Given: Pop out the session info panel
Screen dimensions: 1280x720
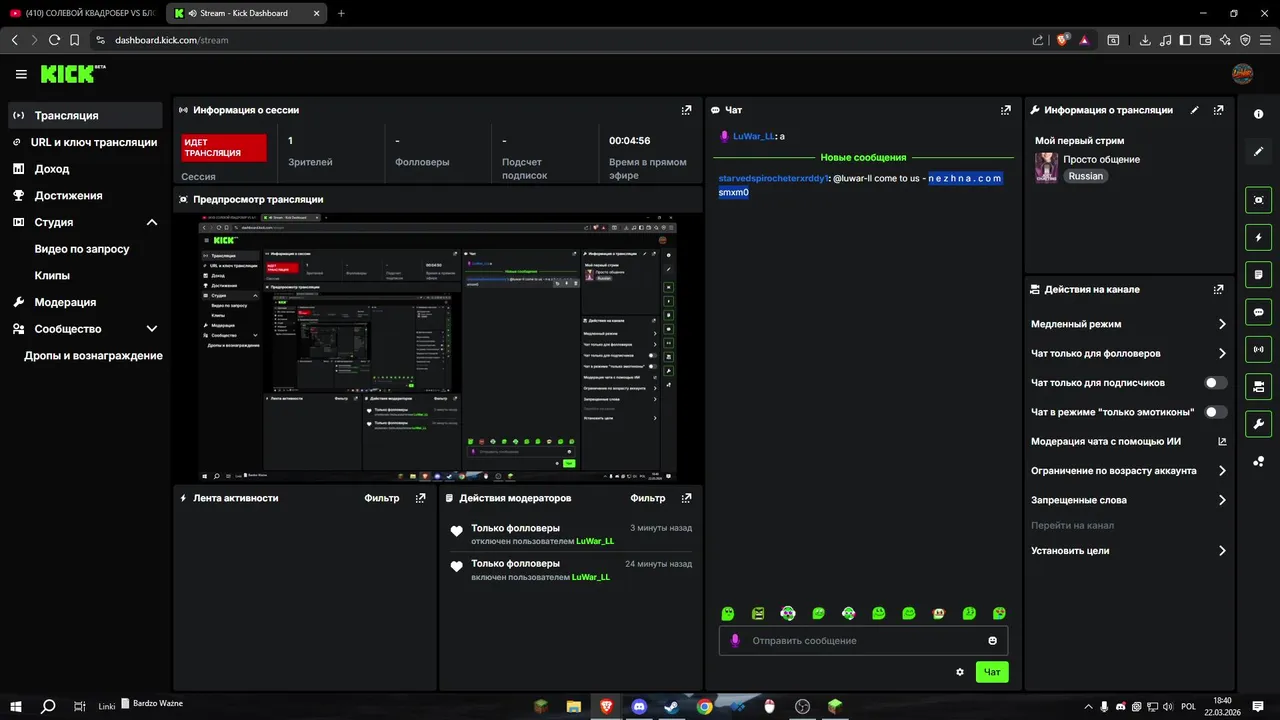Looking at the screenshot, I should [x=686, y=110].
